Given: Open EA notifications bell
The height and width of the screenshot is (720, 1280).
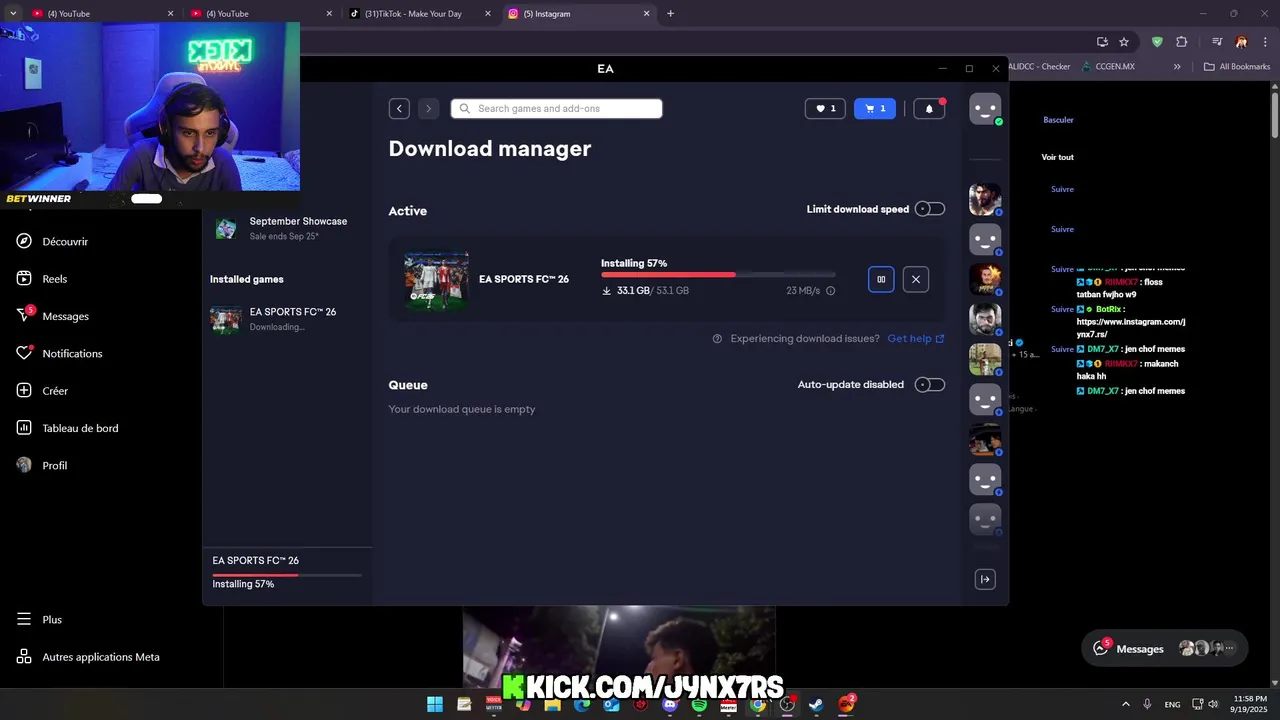Looking at the screenshot, I should point(929,108).
